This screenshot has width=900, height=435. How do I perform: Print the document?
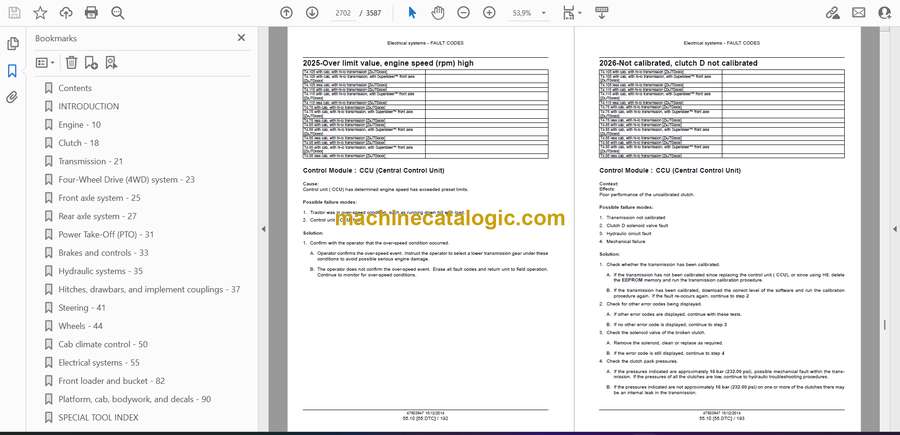(91, 13)
